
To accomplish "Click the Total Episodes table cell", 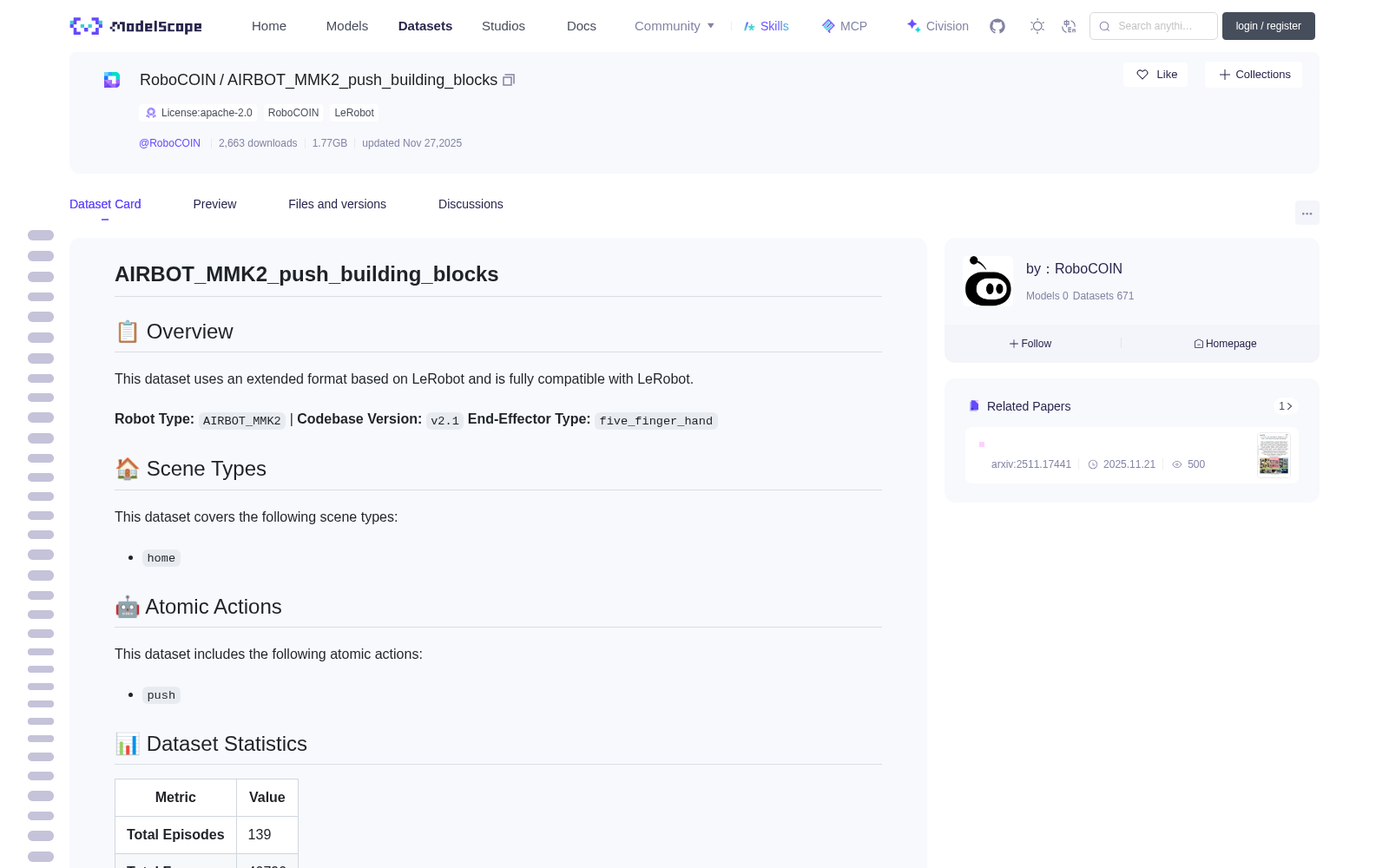I will coord(175,835).
